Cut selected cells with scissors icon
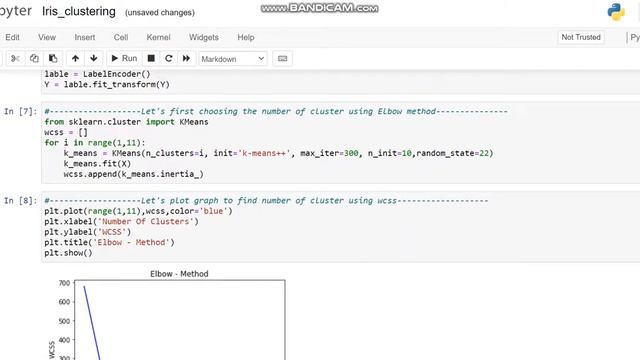The image size is (640, 360). pyautogui.click(x=16, y=59)
